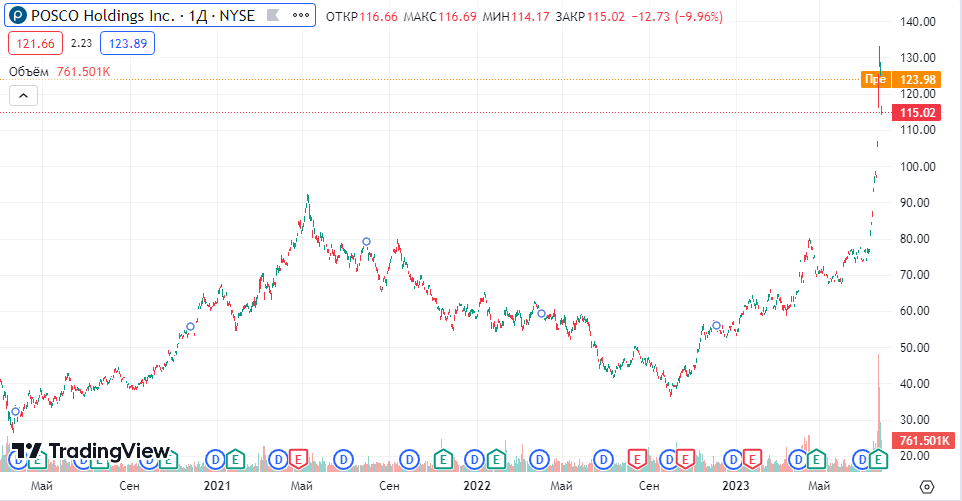Click the Объём volume indicator title
The image size is (962, 501).
click(x=29, y=72)
